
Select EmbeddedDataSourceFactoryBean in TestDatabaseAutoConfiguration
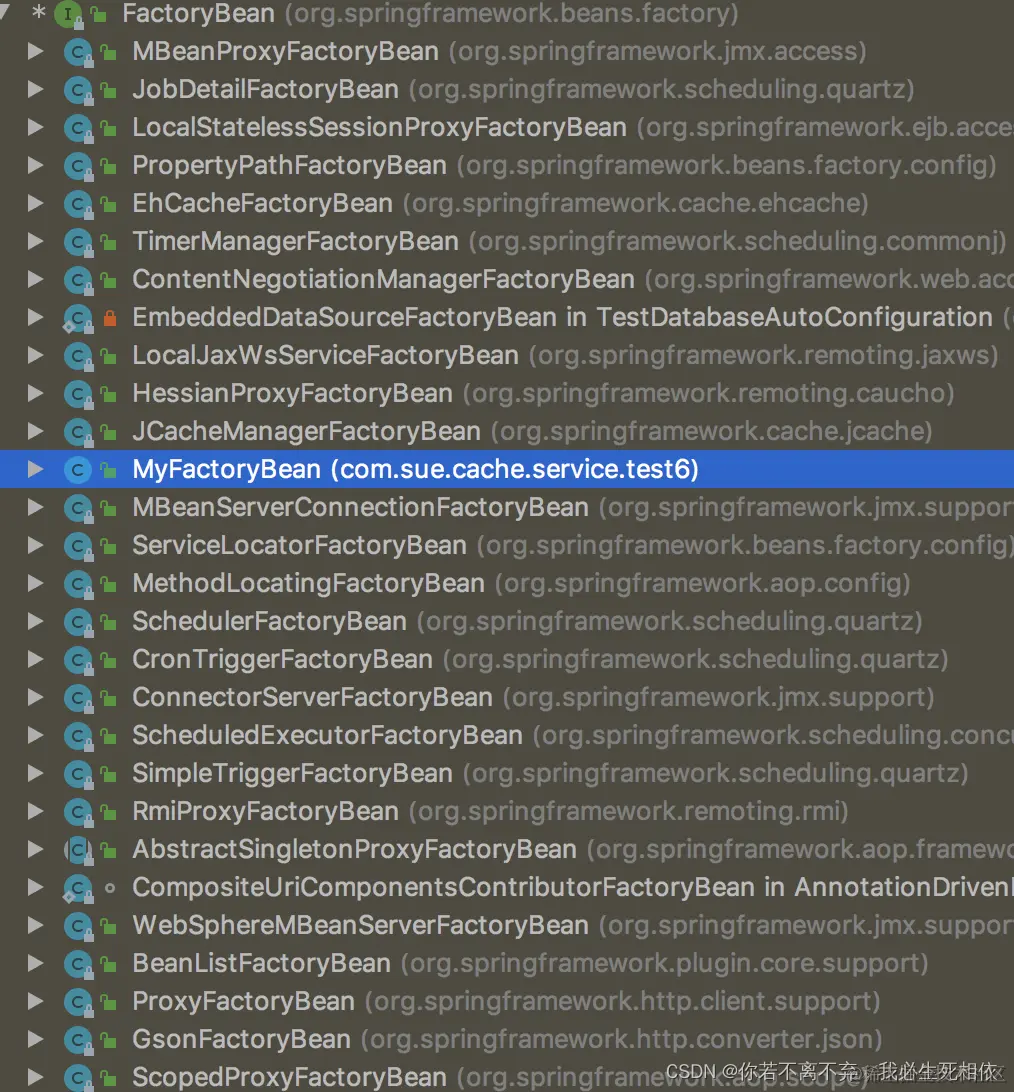click(507, 318)
